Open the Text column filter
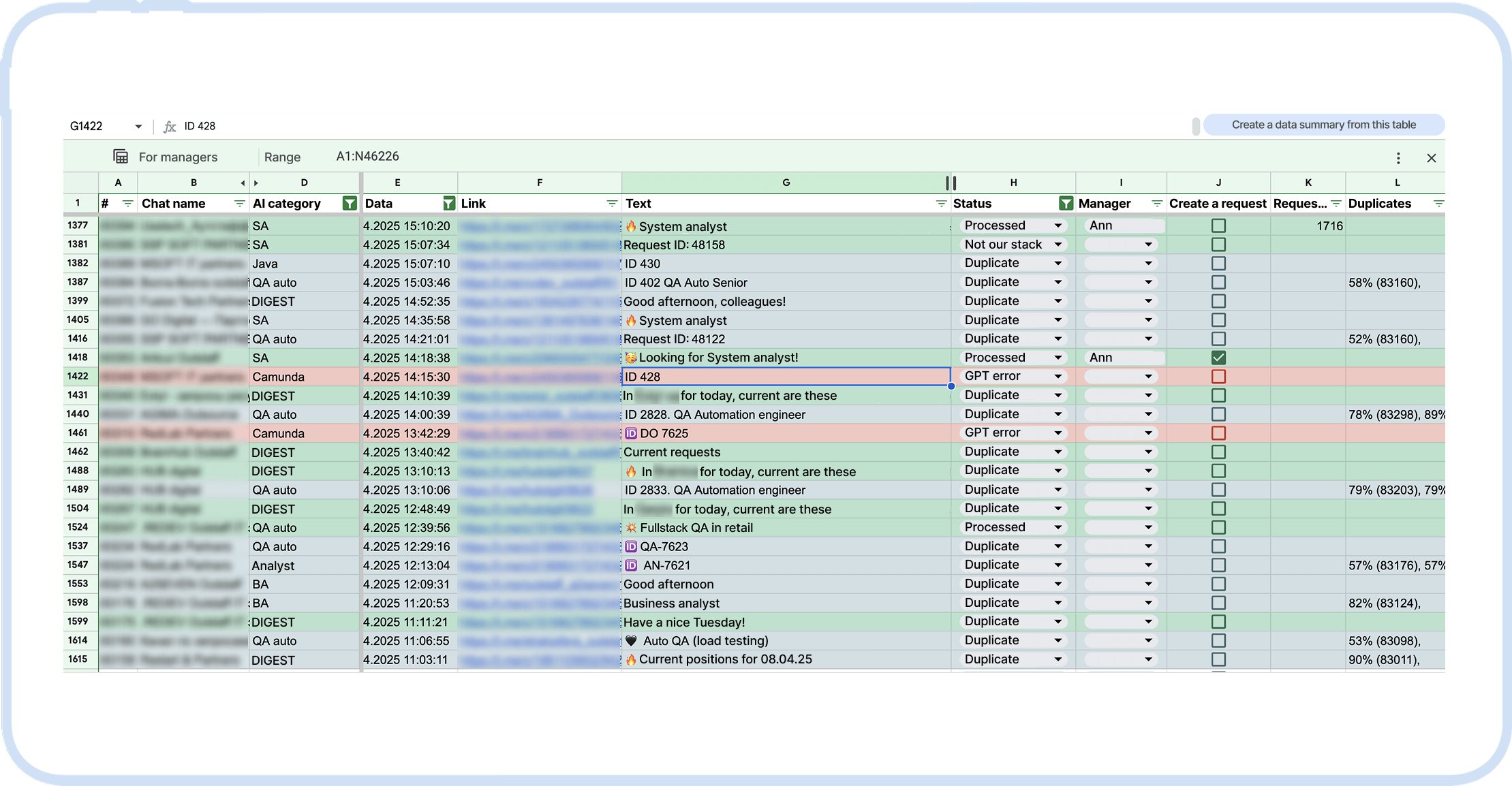The image size is (1512, 786). tap(941, 204)
